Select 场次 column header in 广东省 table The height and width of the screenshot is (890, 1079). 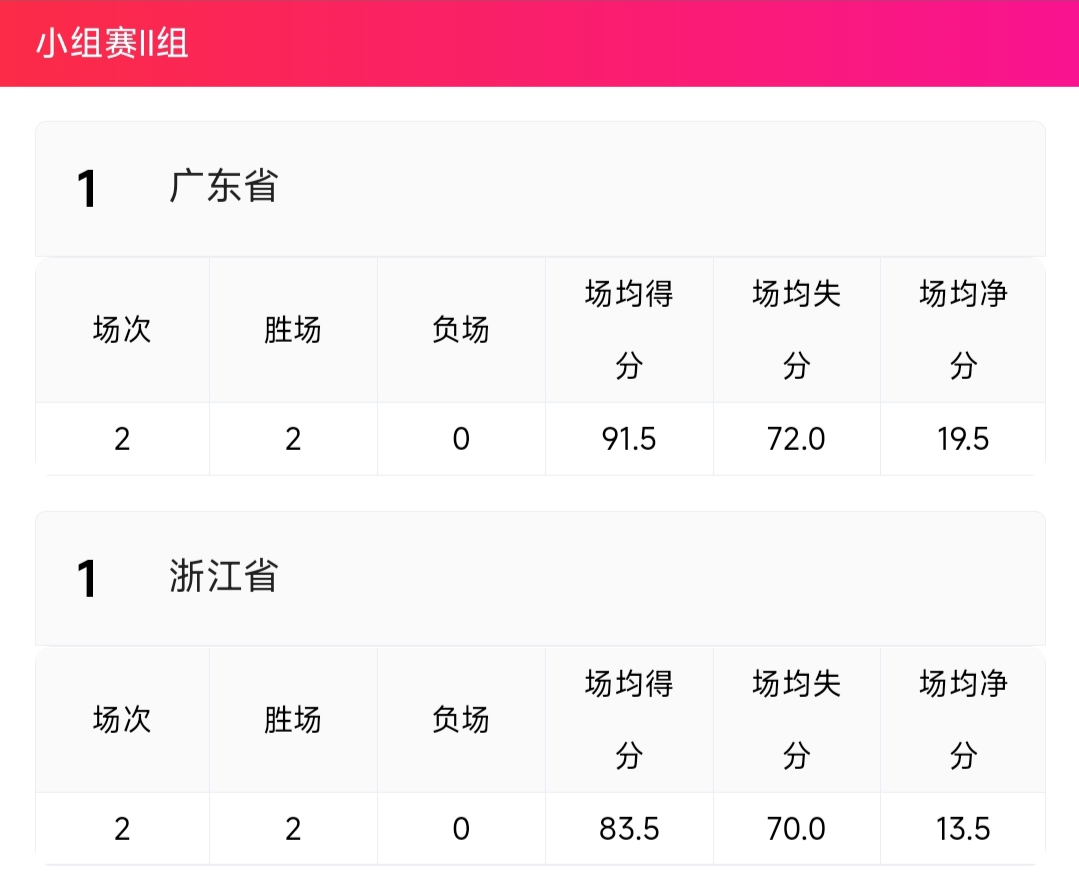click(122, 330)
